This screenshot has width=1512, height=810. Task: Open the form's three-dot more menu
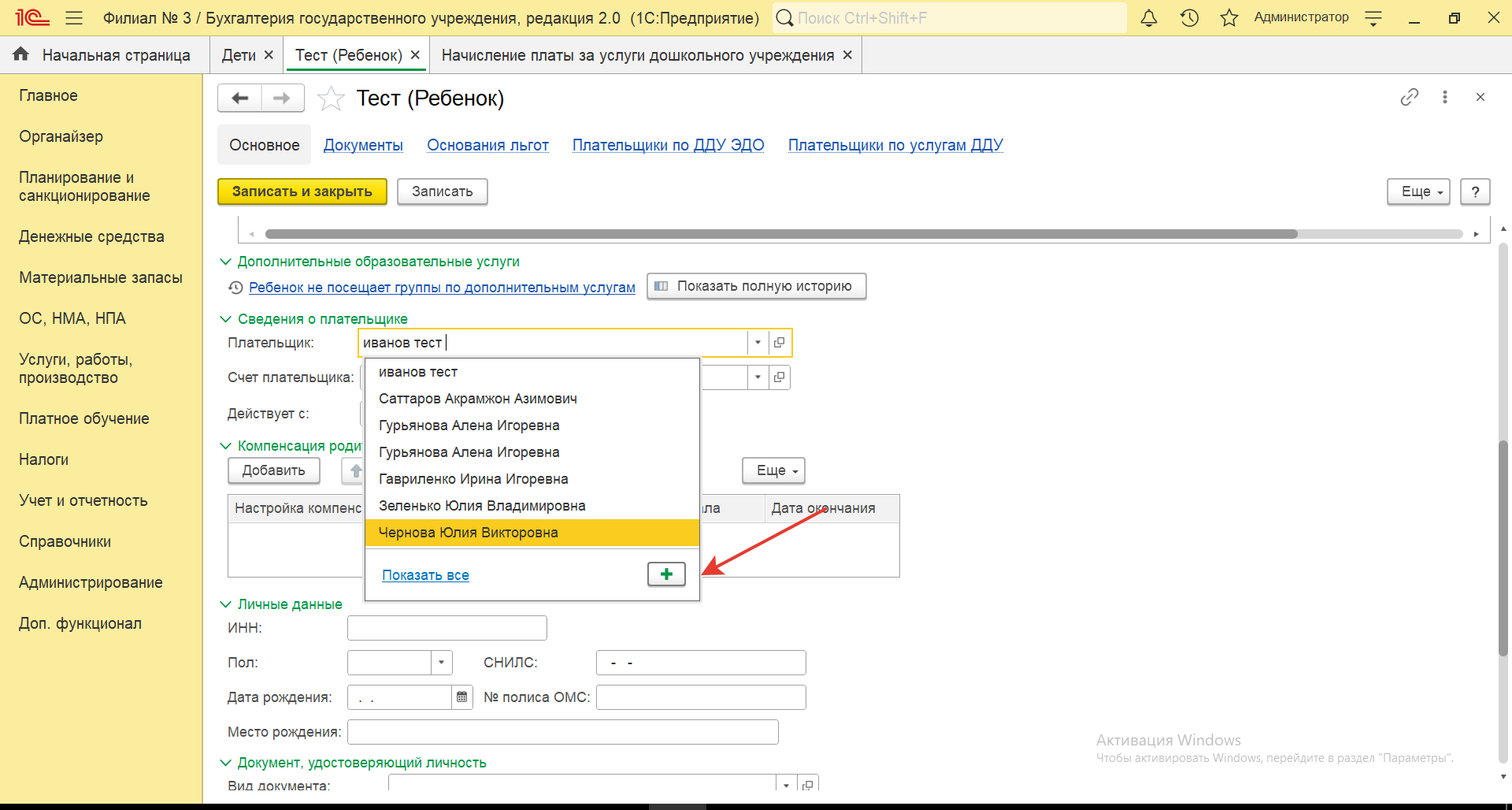click(1444, 97)
